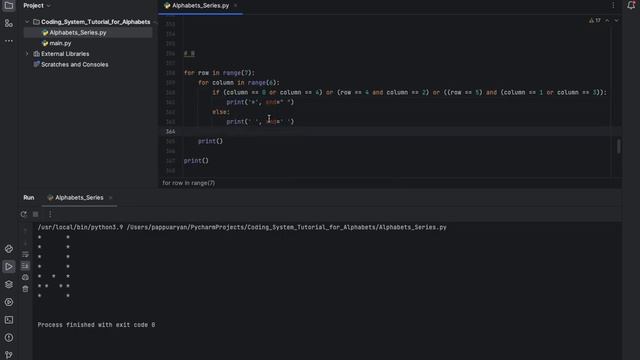Stop the running process
Viewport: 640px width, 360px height.
(36, 214)
